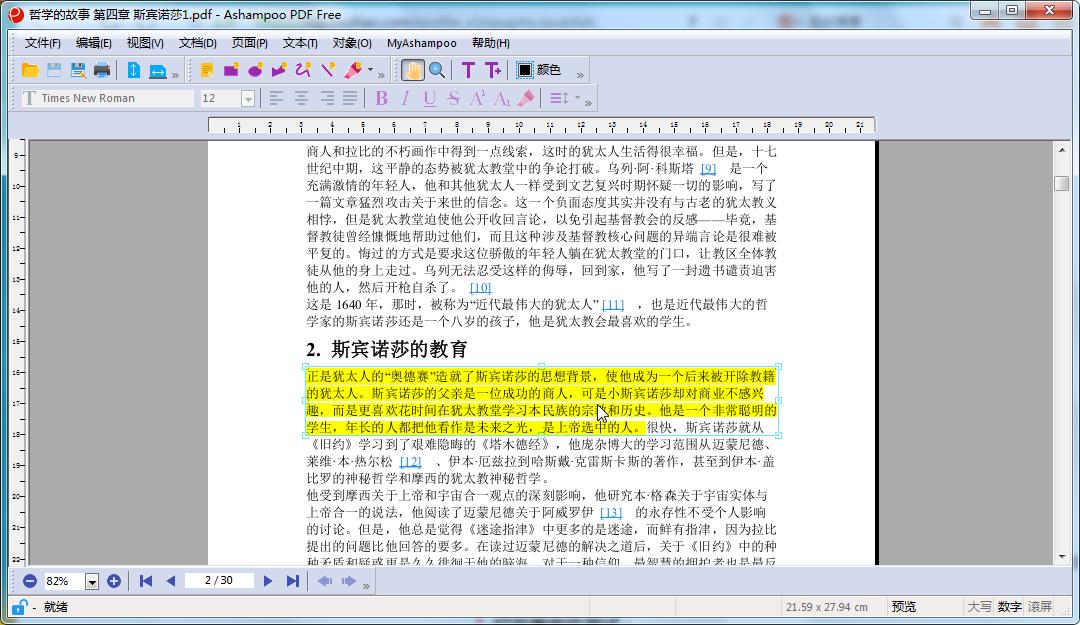The width and height of the screenshot is (1080, 625).
Task: Select the text edit tool (T)
Action: click(467, 68)
